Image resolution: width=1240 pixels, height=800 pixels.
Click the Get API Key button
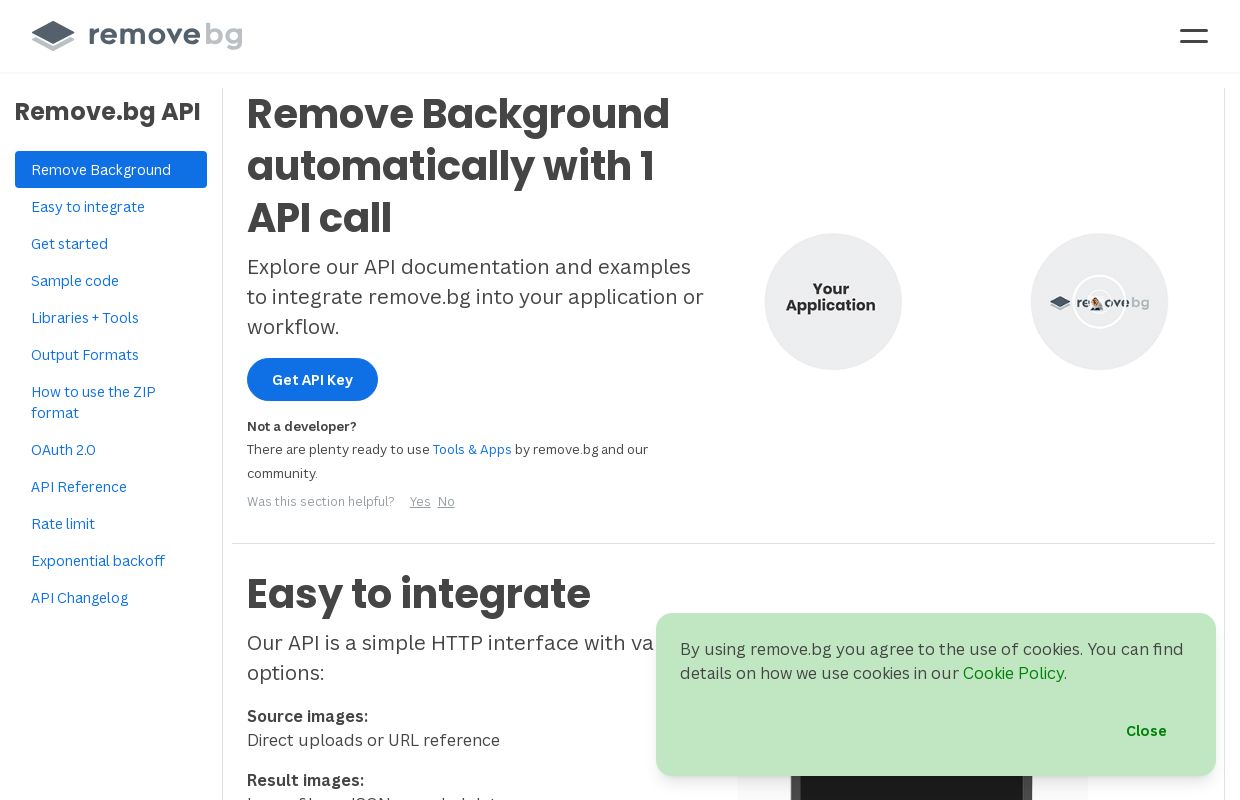[x=312, y=380]
